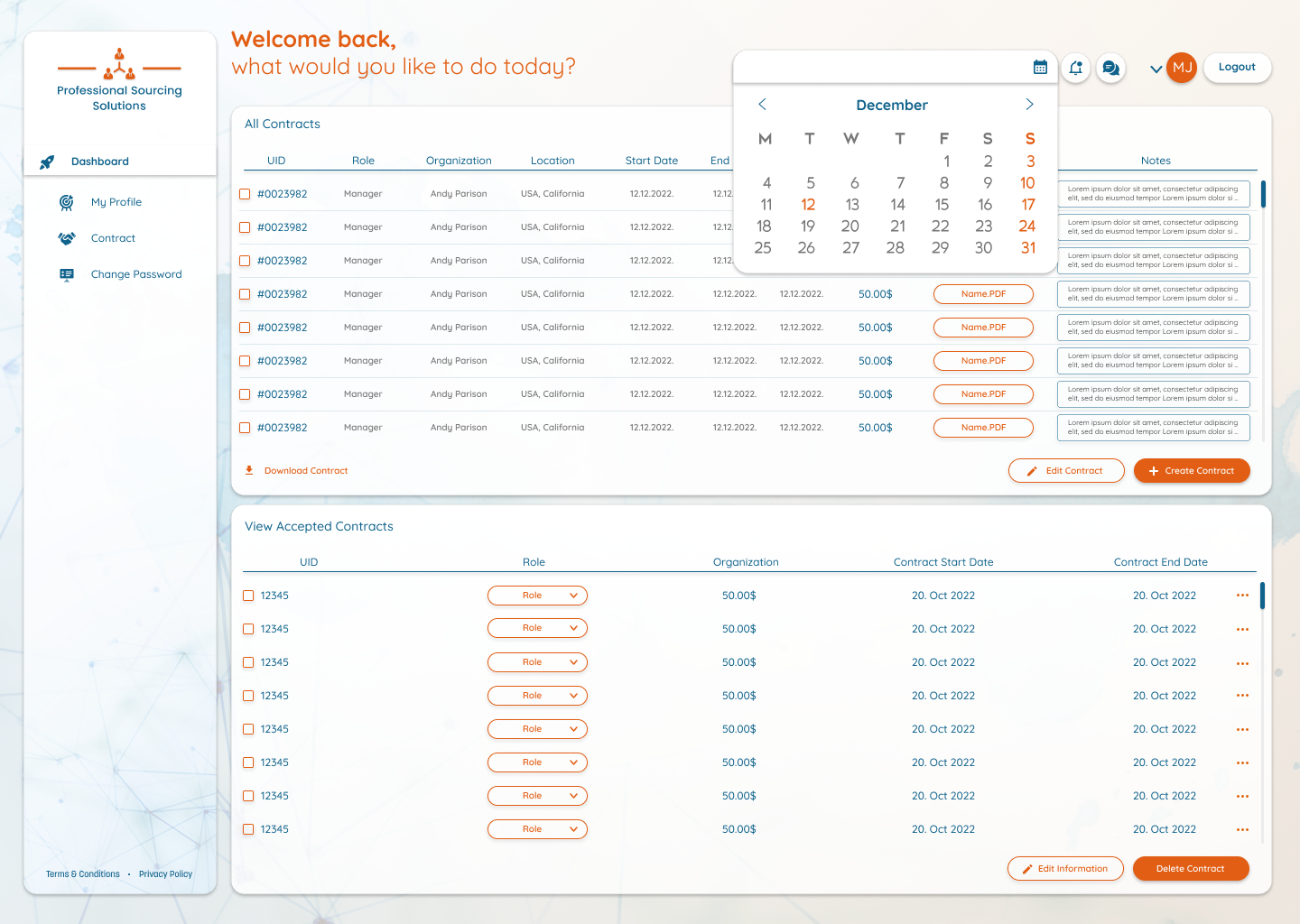
Task: Open the calendar date picker icon
Action: 1040,67
